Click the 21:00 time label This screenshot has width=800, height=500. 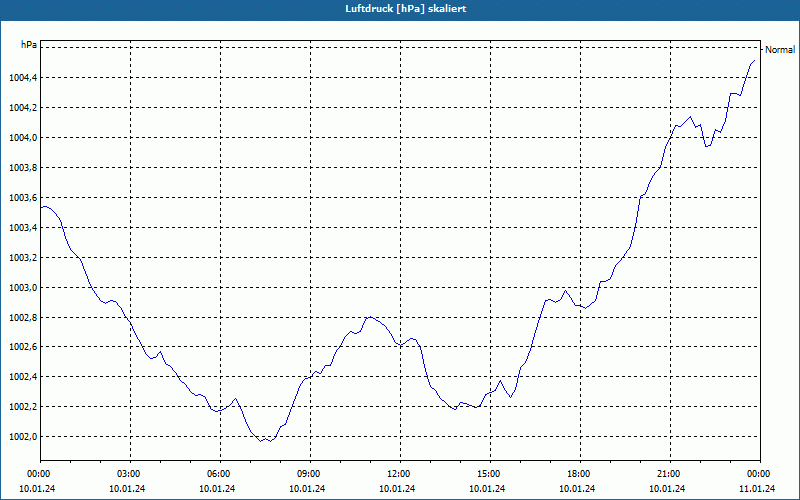pos(670,473)
